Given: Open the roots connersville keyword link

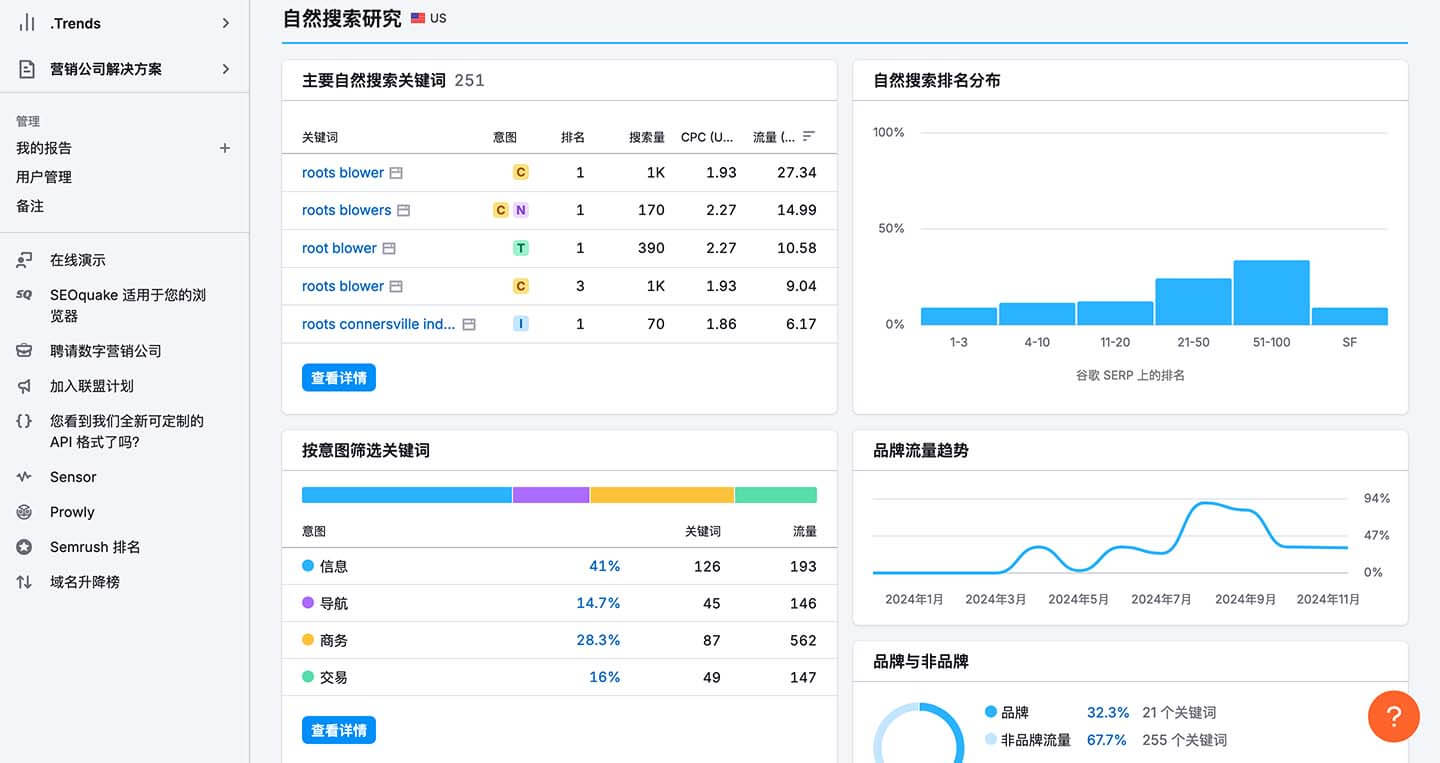Looking at the screenshot, I should 379,324.
